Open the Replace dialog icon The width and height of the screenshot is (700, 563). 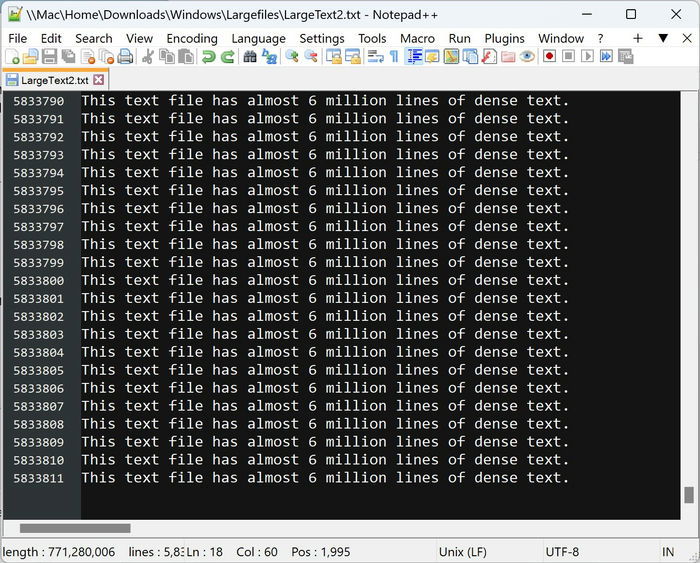click(269, 57)
